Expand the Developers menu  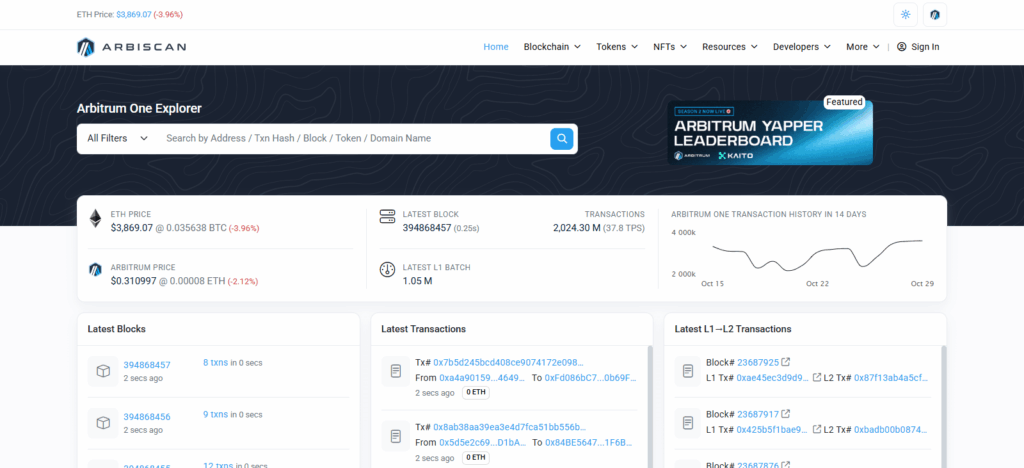click(802, 47)
